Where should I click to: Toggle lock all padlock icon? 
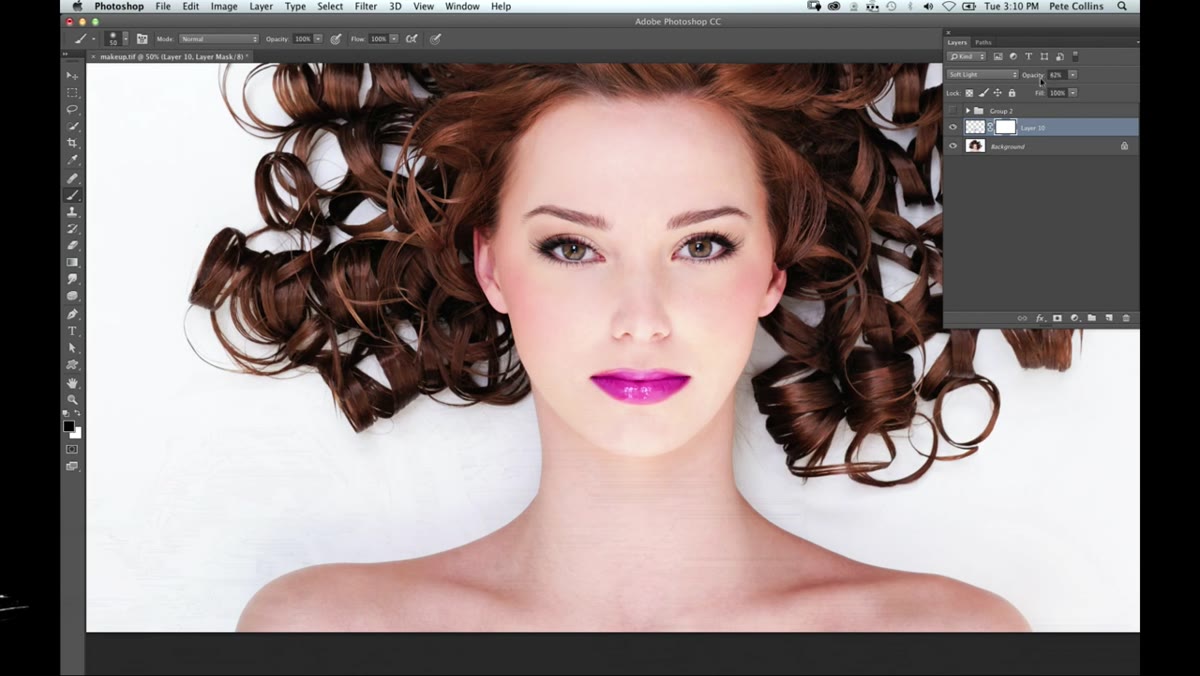[1012, 93]
